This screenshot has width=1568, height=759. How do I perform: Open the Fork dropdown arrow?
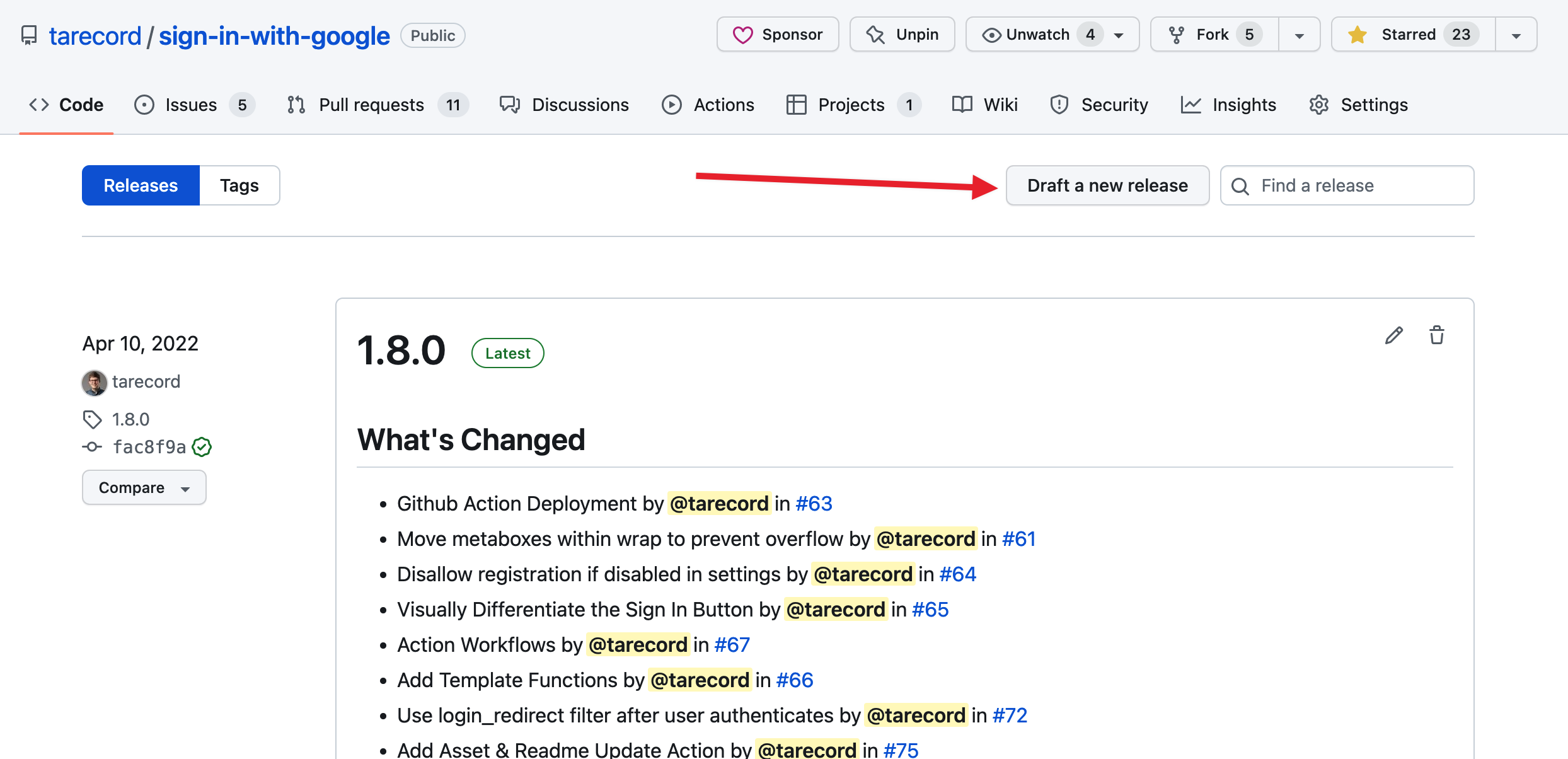[x=1299, y=35]
